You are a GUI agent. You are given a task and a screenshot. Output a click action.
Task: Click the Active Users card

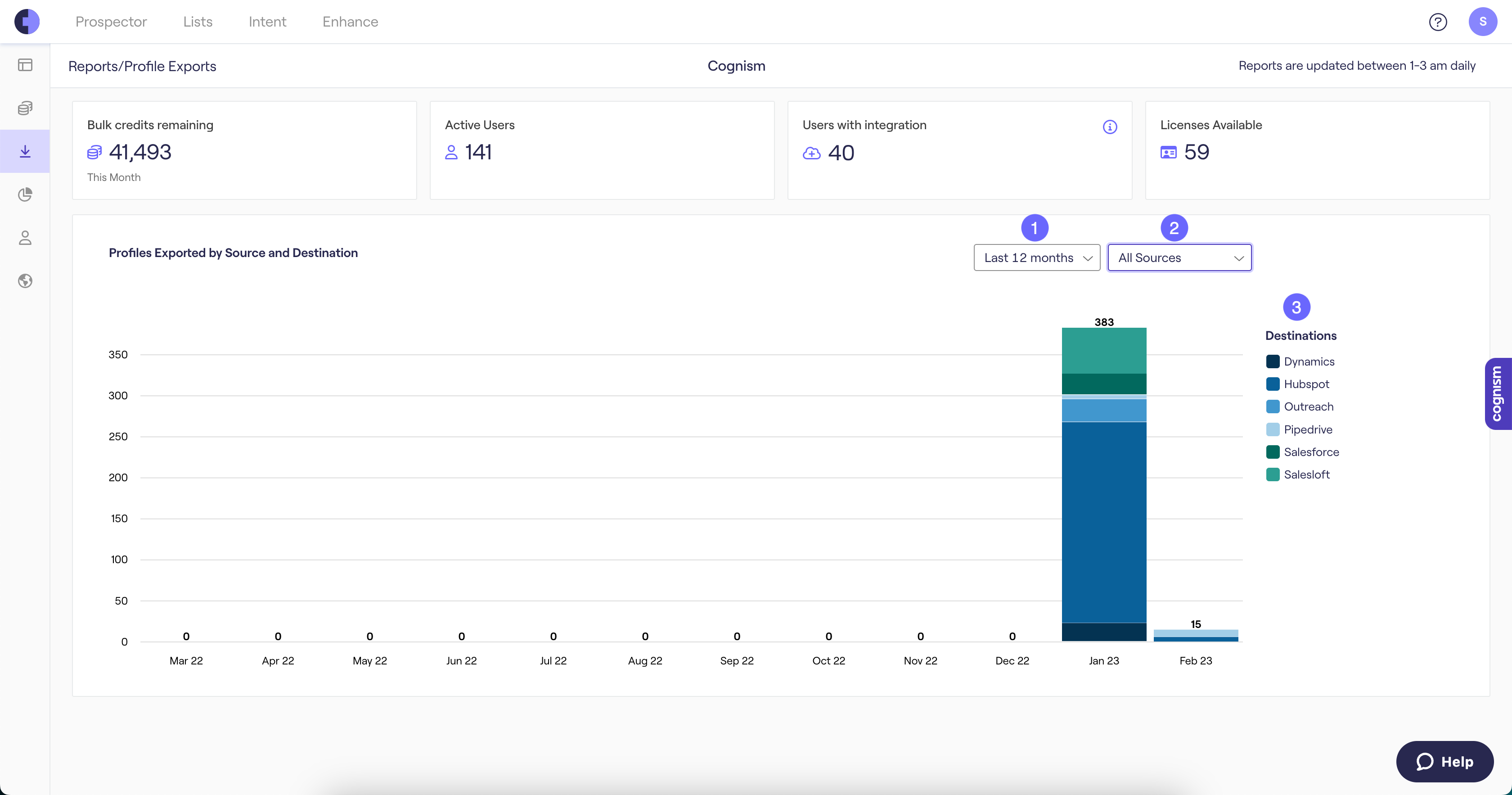(602, 150)
